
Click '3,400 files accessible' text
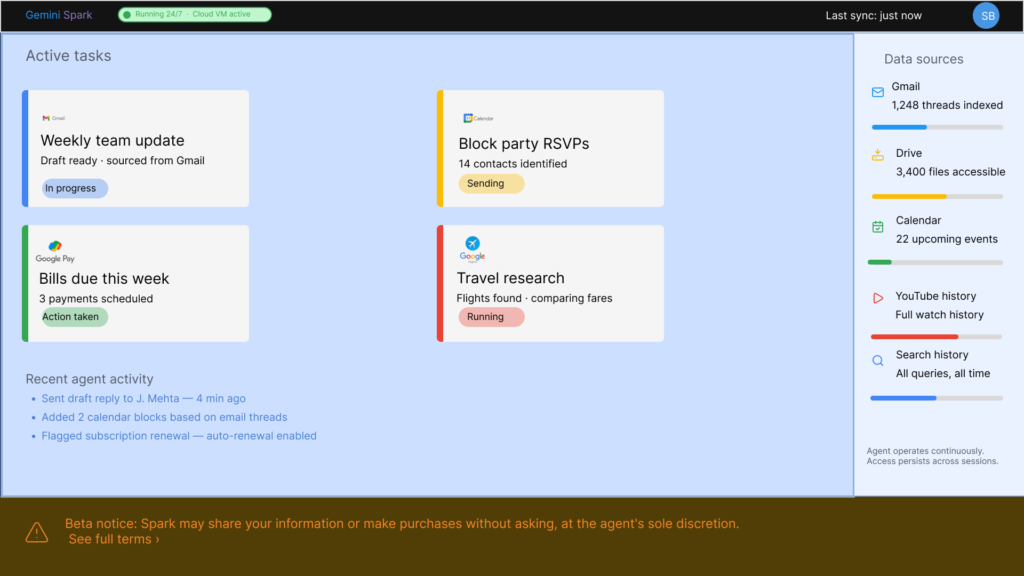(x=950, y=172)
